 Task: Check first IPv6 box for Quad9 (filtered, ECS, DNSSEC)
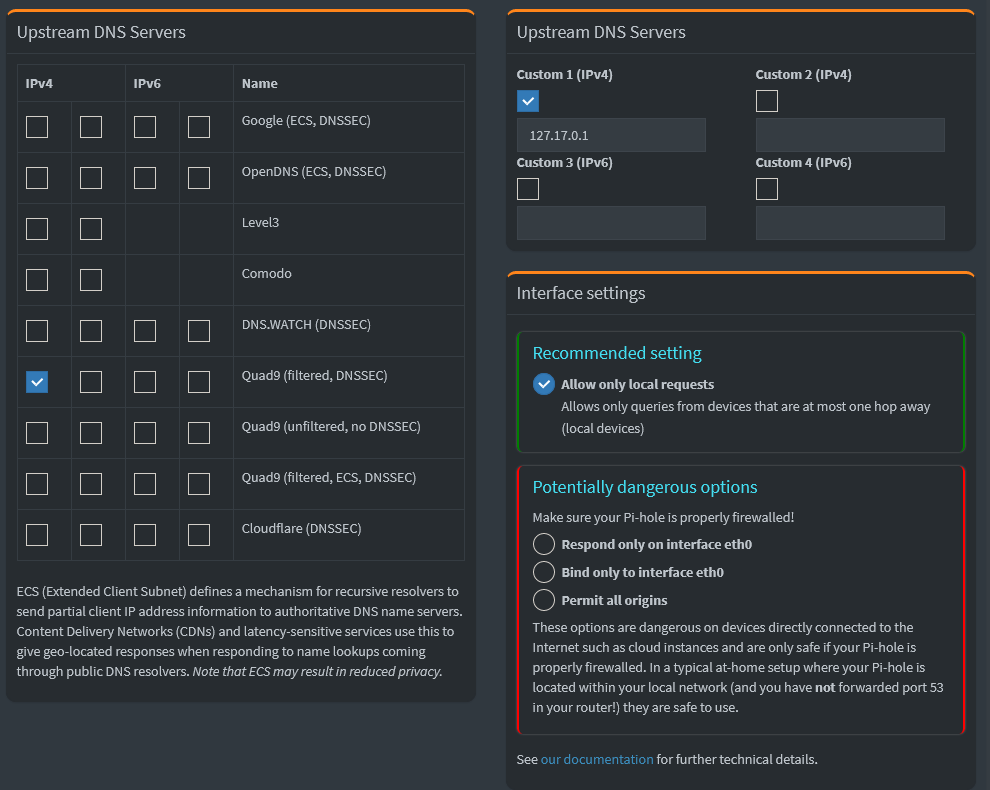[145, 484]
